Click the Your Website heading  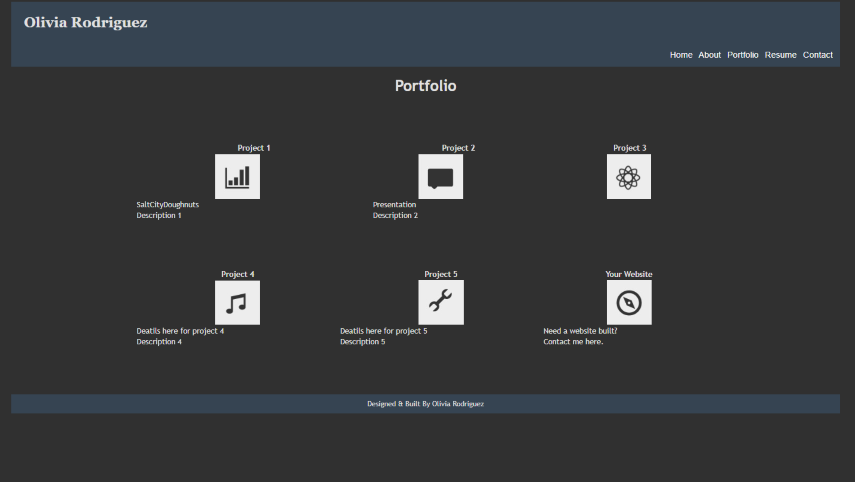coord(629,274)
